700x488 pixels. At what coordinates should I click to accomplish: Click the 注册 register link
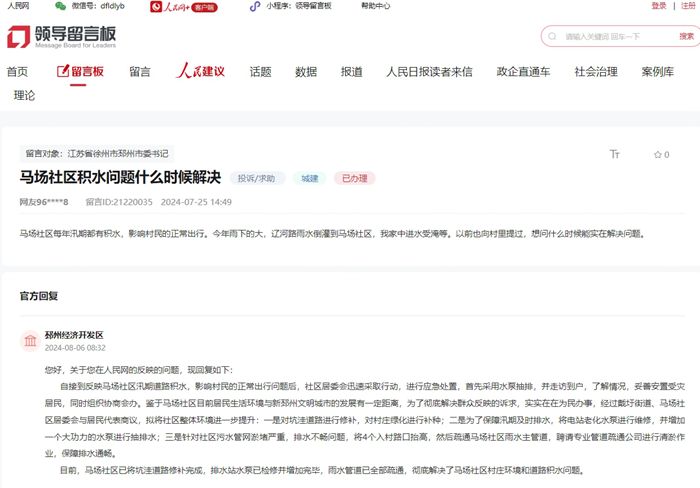pos(688,6)
